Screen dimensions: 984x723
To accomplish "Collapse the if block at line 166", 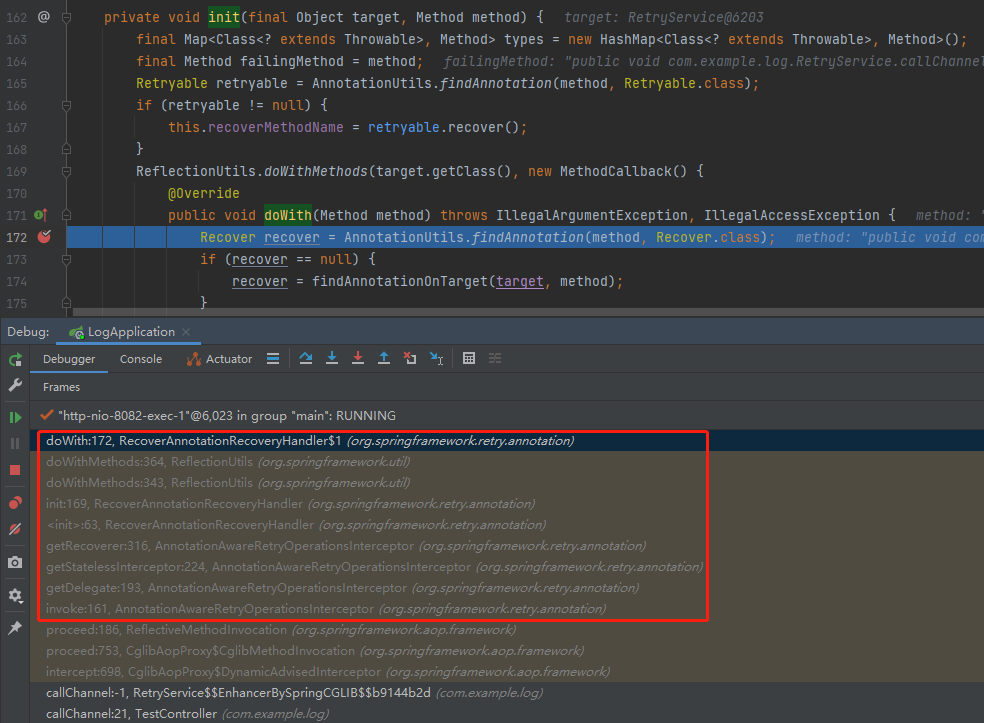I will point(66,104).
